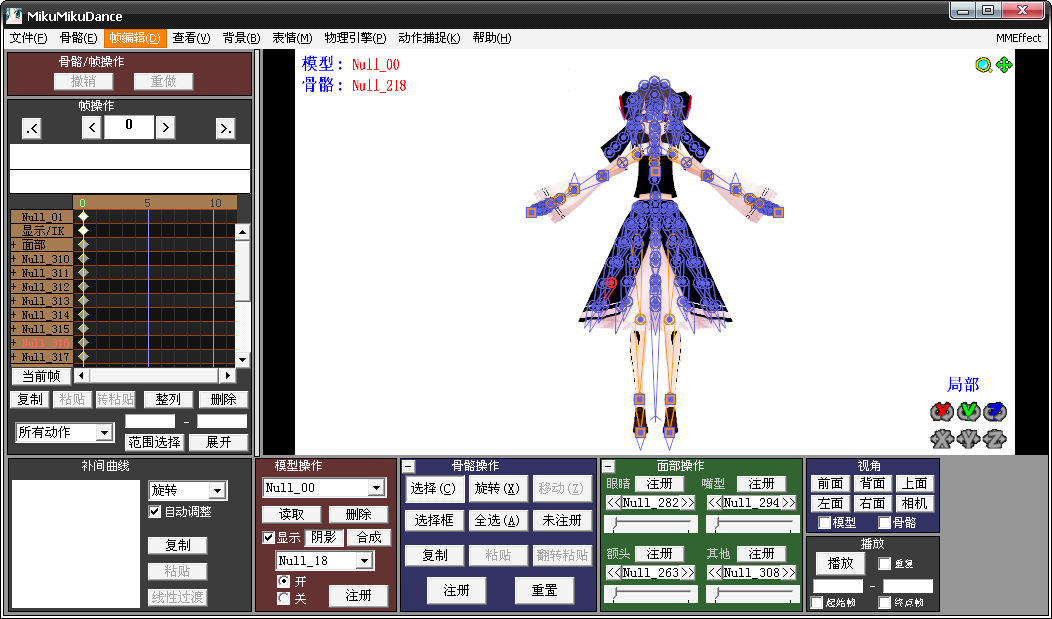Go to previous frame with < button

click(x=91, y=127)
